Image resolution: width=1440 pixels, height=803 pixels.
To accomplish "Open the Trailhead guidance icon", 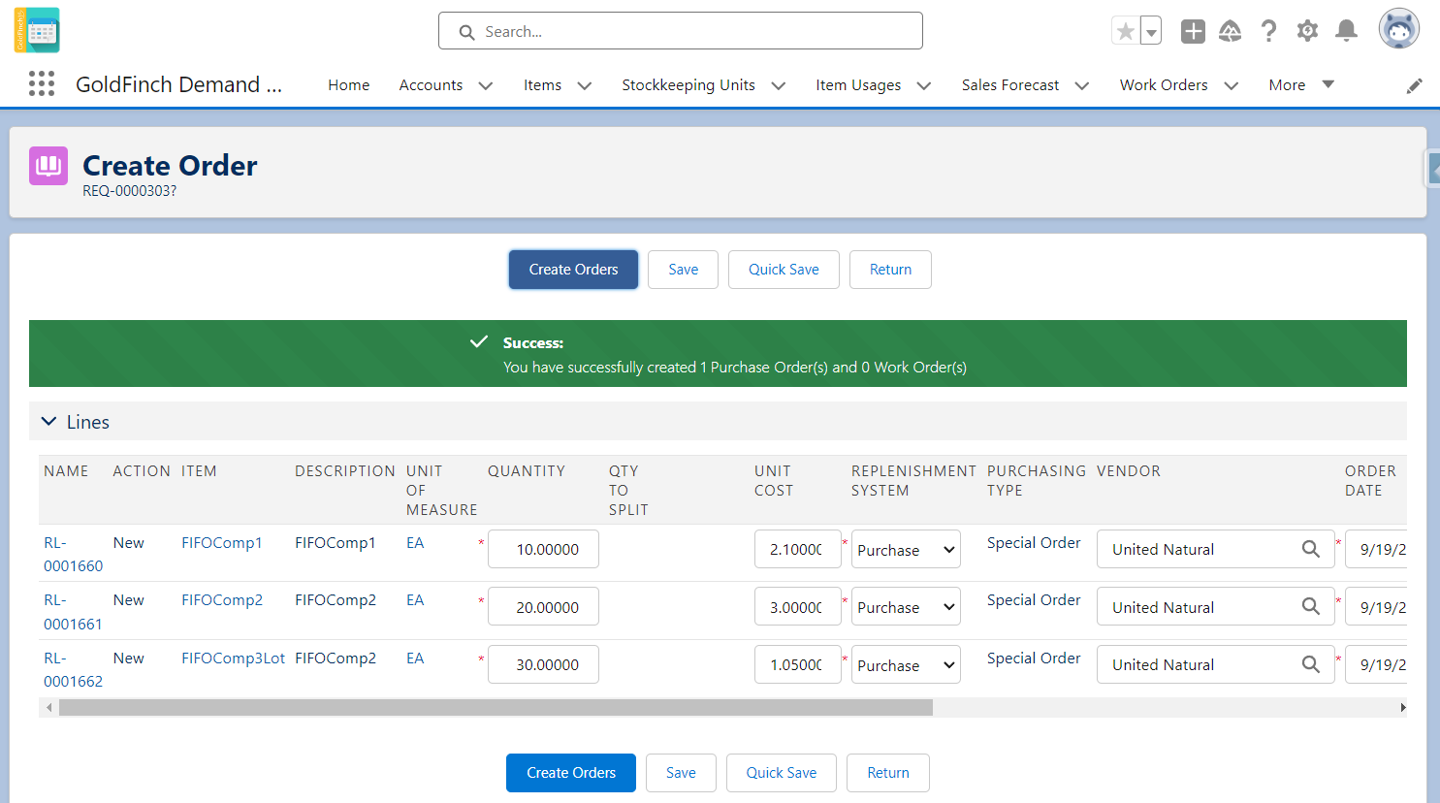I will coord(1231,31).
